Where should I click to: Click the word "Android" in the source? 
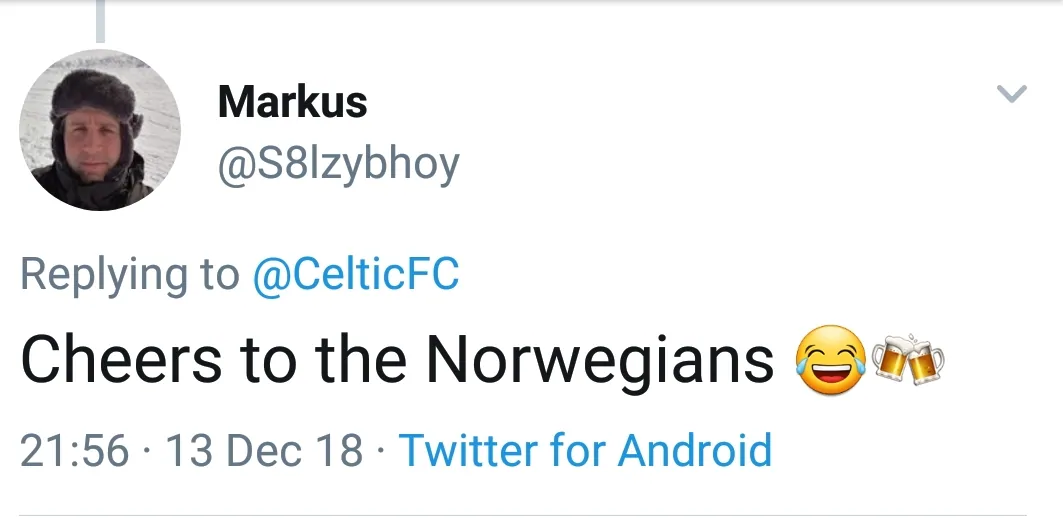click(x=695, y=451)
